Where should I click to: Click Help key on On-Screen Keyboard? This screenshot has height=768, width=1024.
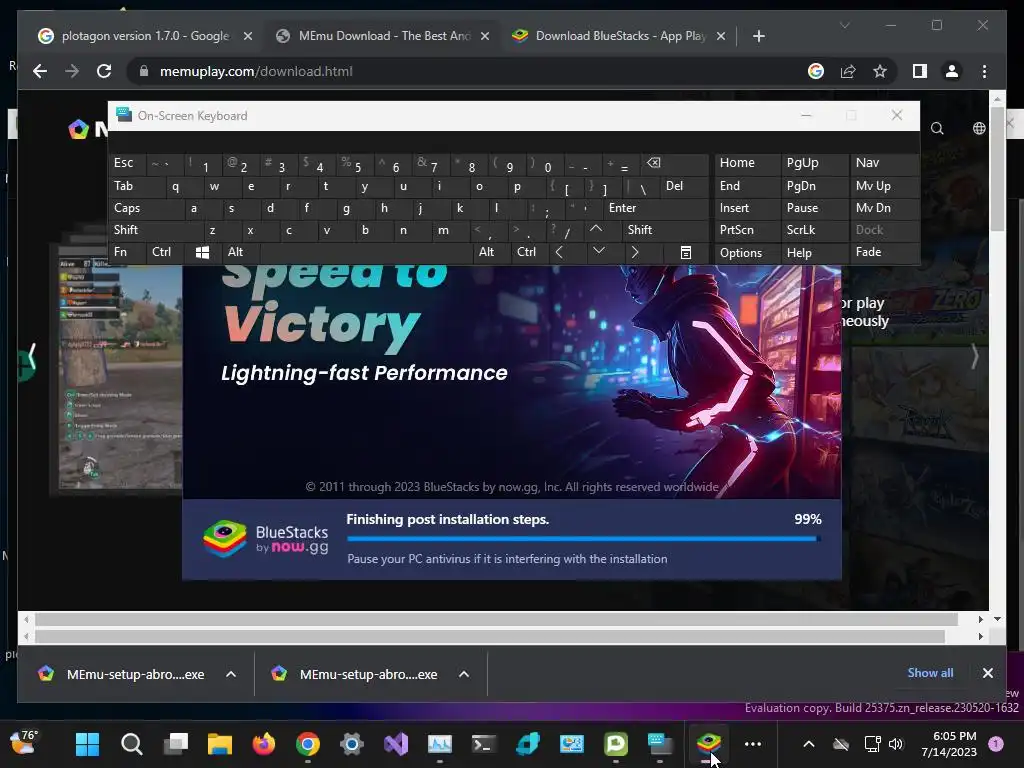click(814, 253)
